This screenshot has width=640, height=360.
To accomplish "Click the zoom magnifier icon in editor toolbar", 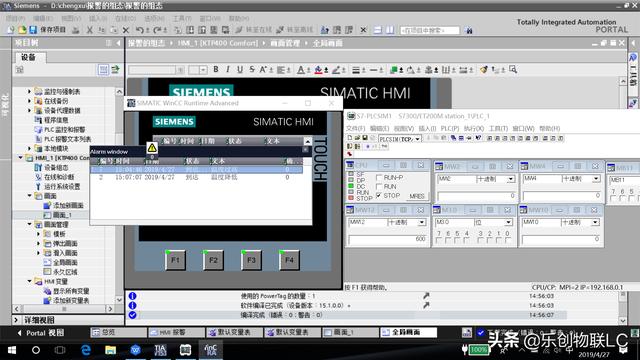I will tap(513, 69).
